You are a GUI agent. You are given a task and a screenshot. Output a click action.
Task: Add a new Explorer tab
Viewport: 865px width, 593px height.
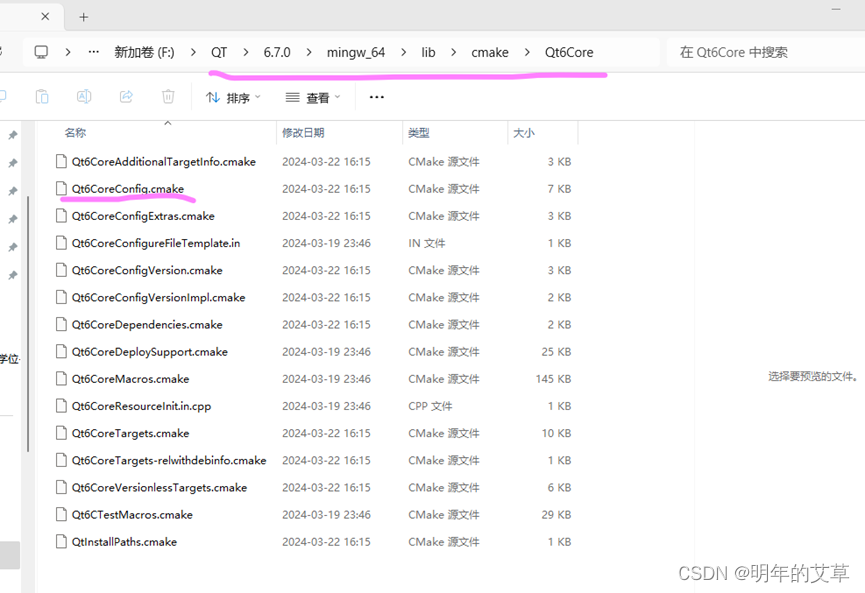[x=83, y=17]
